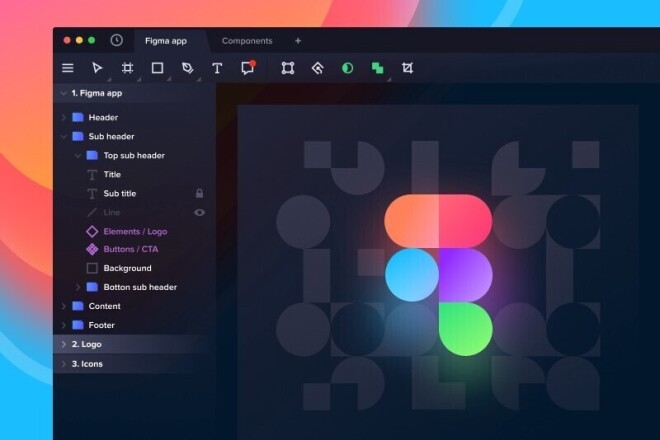The width and height of the screenshot is (660, 440).
Task: Open version history clock icon
Action: coord(117,40)
